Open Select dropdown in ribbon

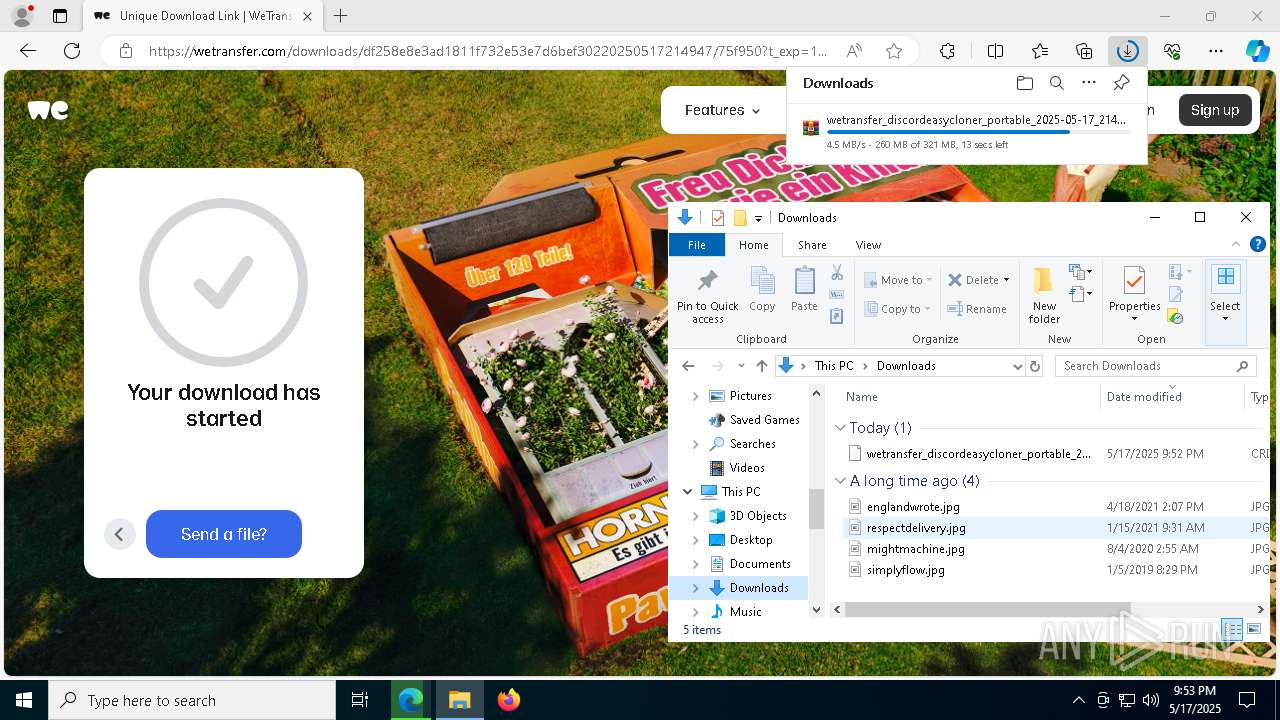click(1225, 319)
